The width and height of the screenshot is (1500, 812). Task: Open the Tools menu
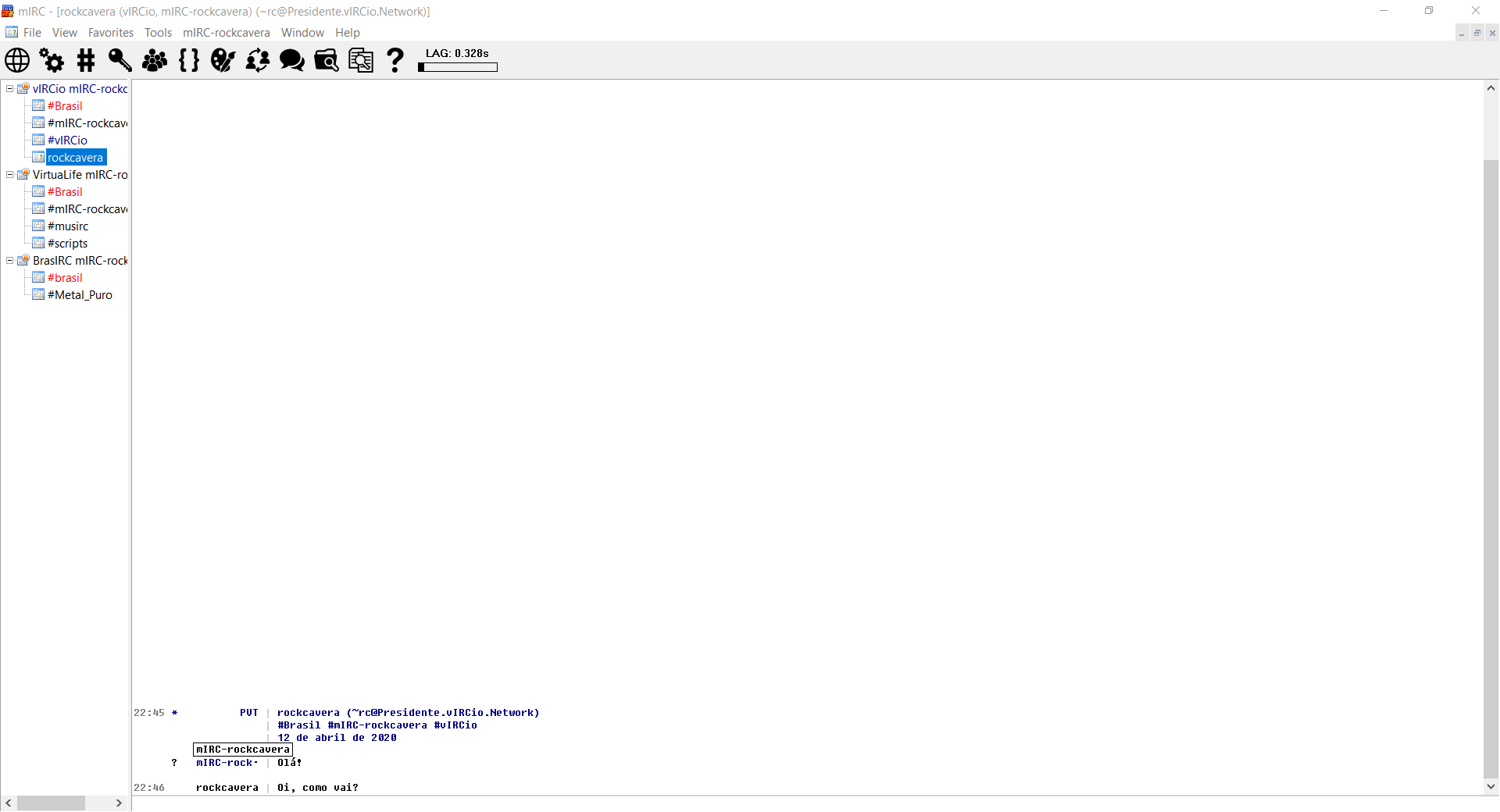click(x=158, y=33)
